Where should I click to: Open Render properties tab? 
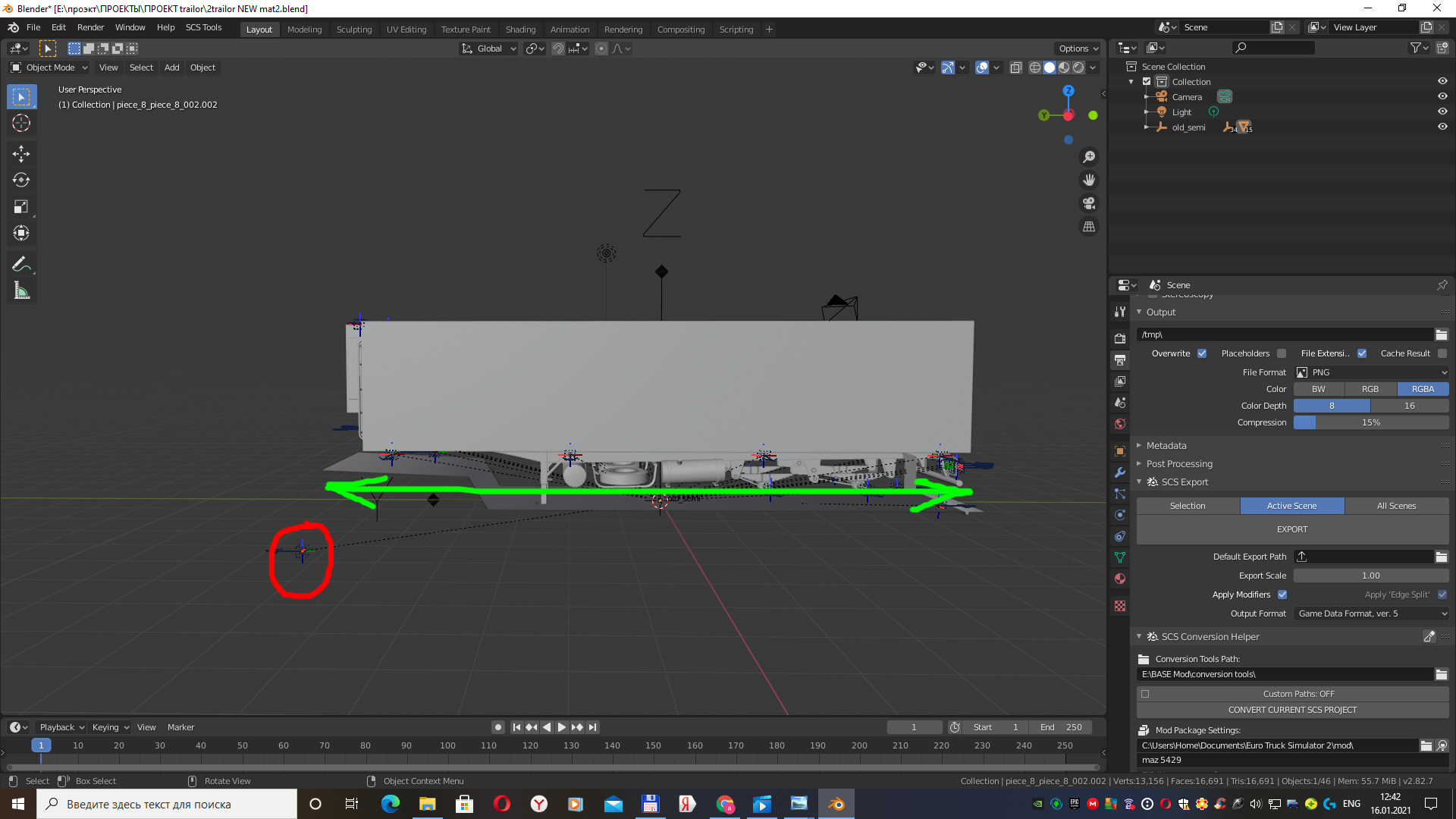point(1120,339)
